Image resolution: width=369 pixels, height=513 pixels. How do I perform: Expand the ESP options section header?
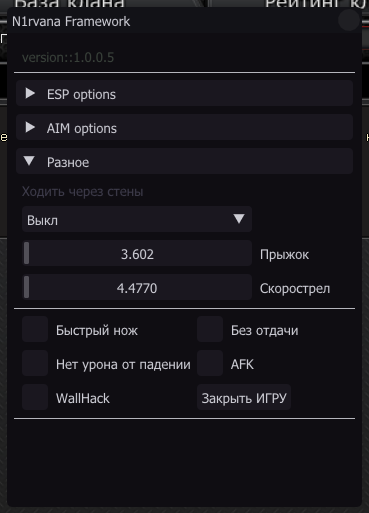(x=184, y=93)
